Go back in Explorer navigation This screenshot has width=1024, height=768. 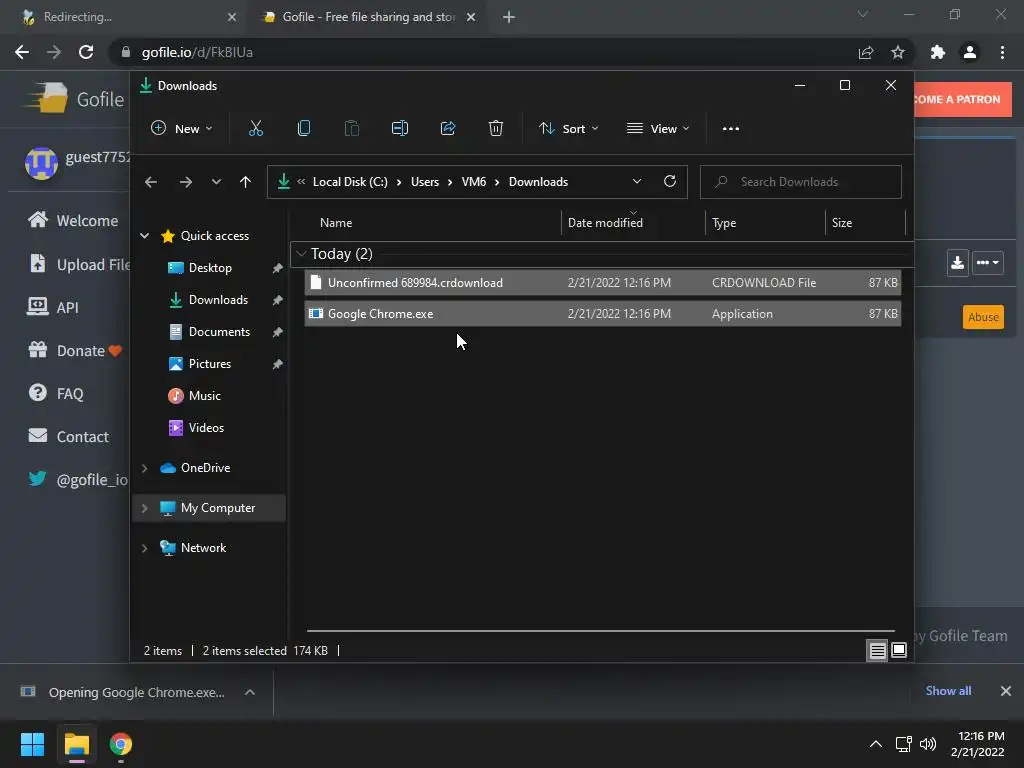(151, 182)
